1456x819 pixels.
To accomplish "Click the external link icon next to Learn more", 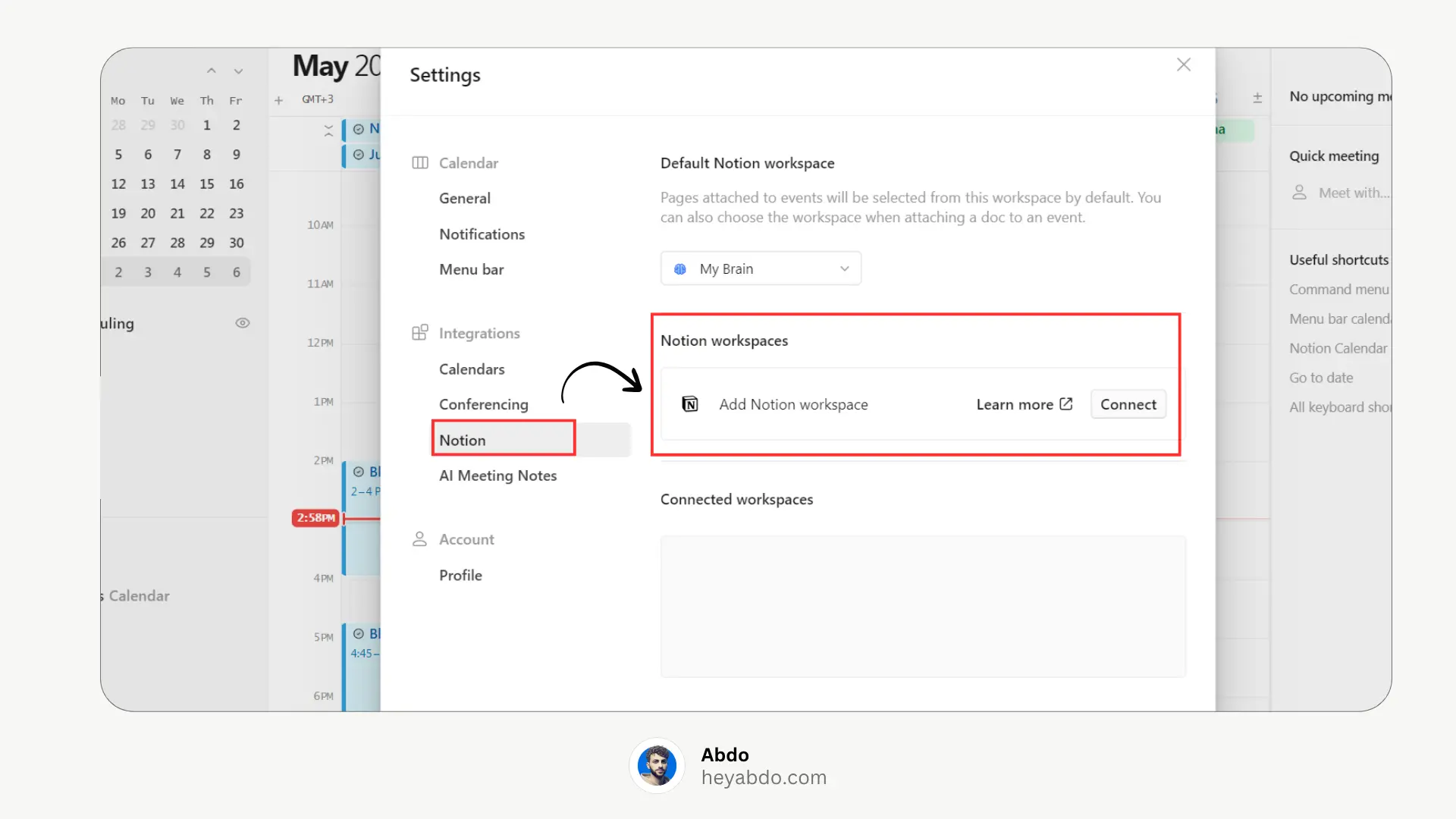I will click(x=1066, y=404).
